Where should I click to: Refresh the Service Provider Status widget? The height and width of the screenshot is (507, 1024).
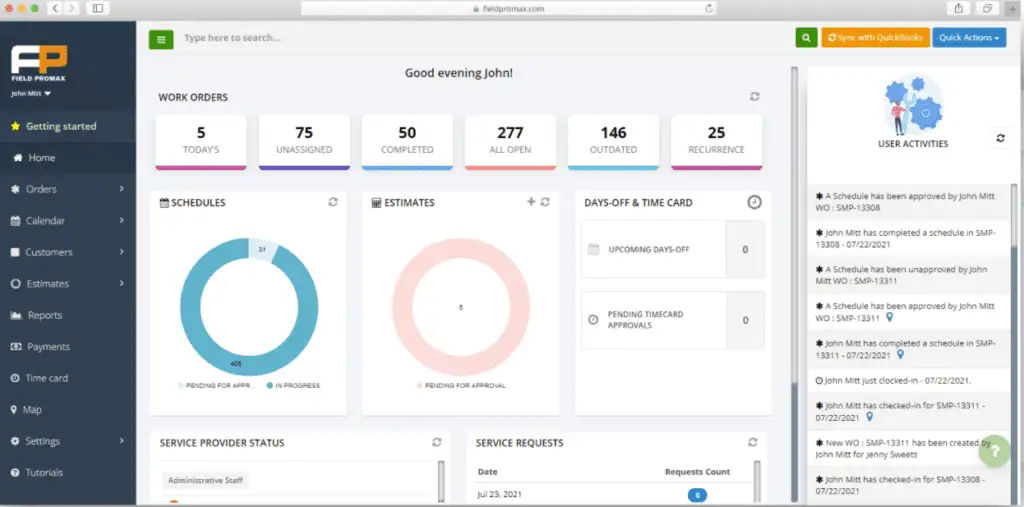pos(437,442)
